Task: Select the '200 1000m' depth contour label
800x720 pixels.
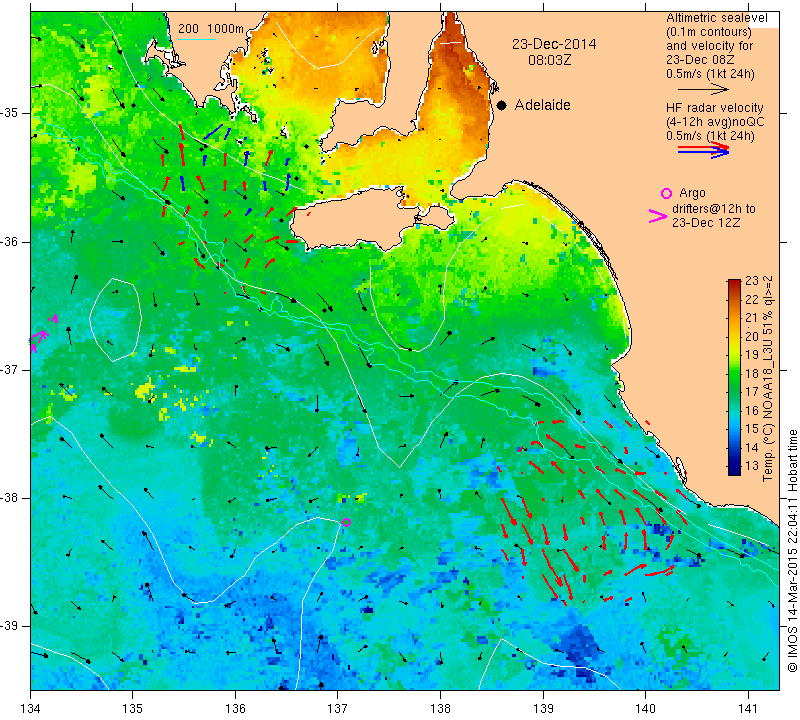Action: click(x=211, y=29)
